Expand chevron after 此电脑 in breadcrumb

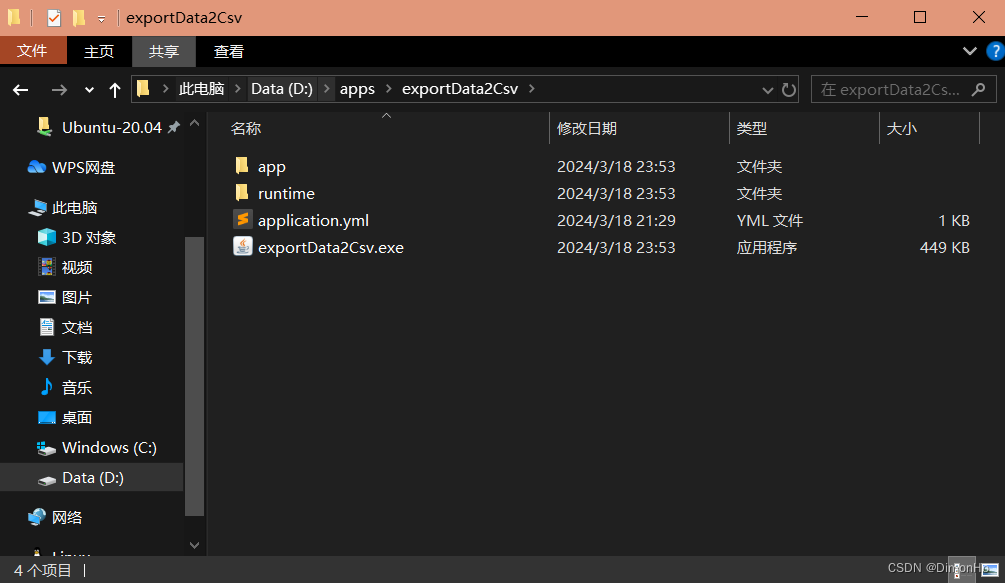[237, 88]
